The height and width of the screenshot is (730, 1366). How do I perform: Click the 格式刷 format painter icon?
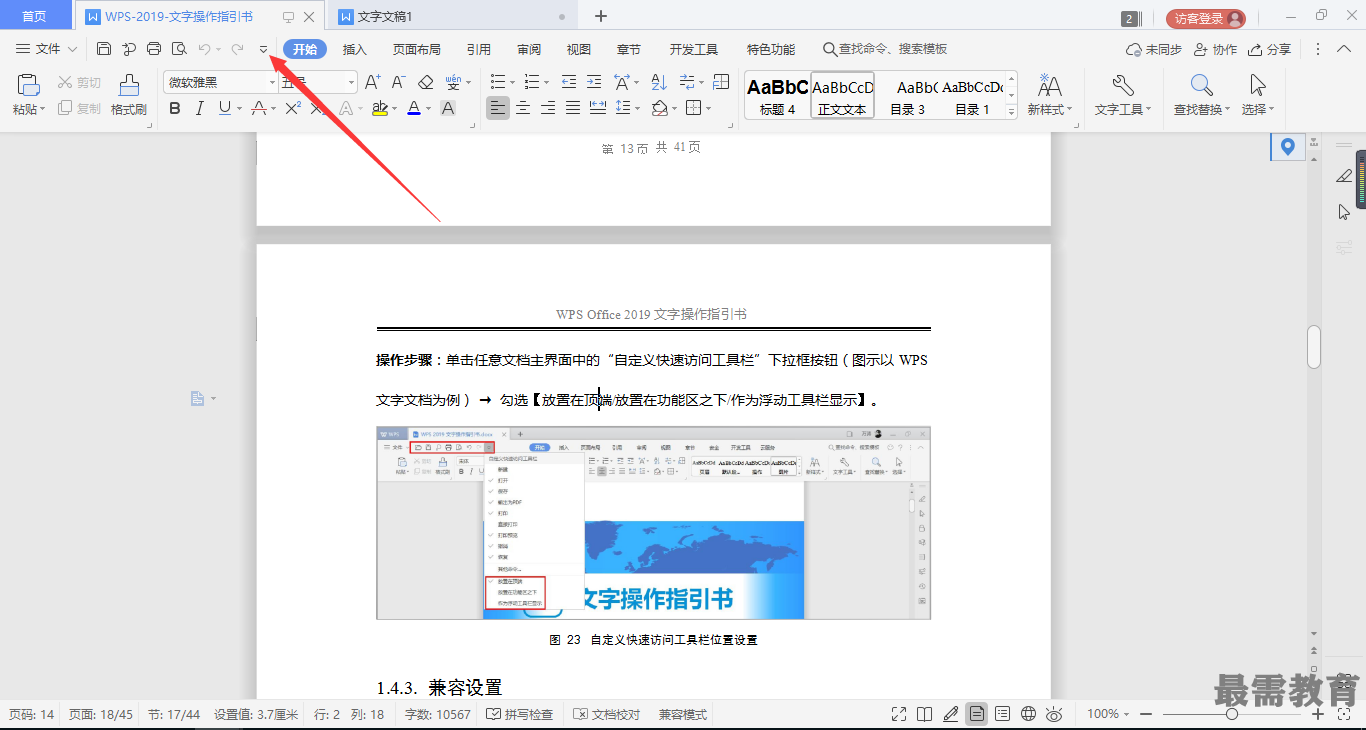click(129, 86)
